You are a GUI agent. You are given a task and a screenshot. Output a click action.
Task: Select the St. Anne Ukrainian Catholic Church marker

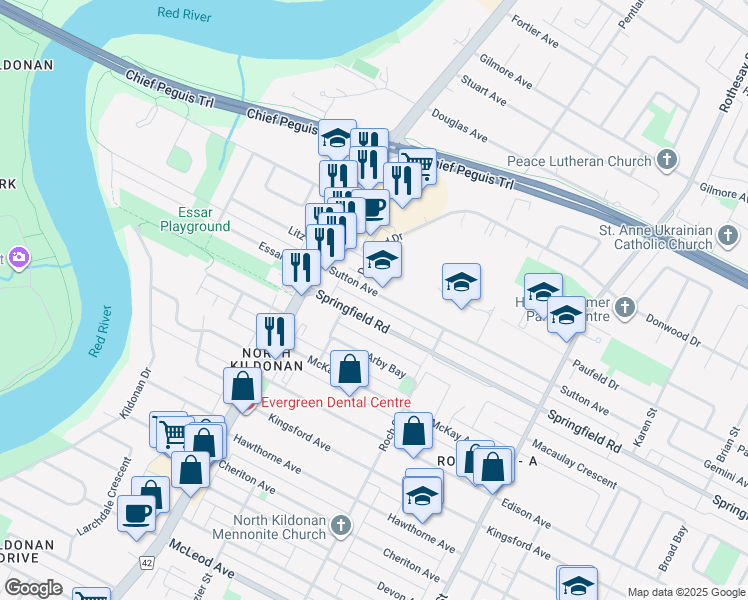(728, 237)
